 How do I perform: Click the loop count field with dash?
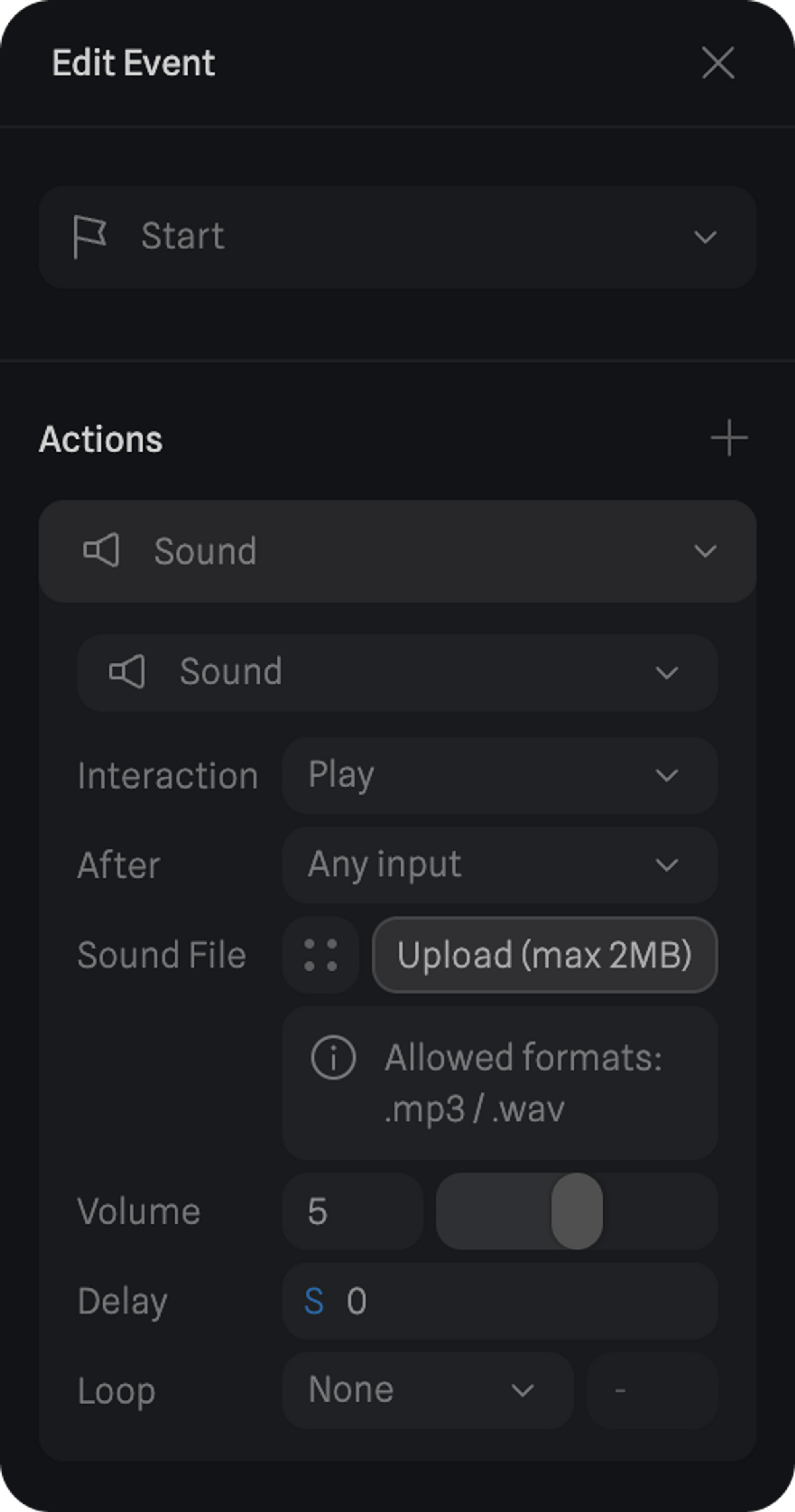pos(652,1390)
